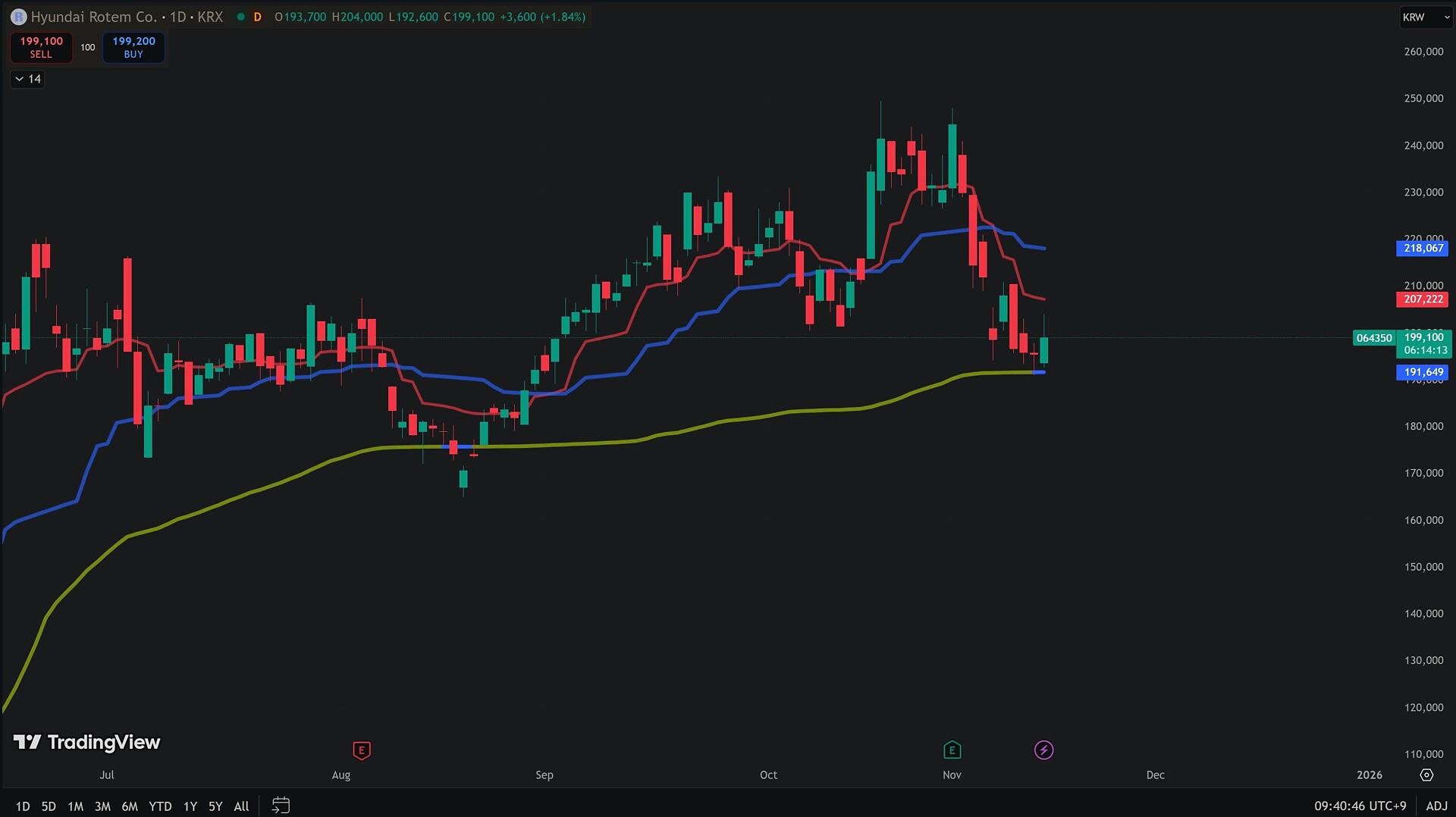Click the Aug label on time axis
This screenshot has width=1456, height=817.
click(x=341, y=775)
